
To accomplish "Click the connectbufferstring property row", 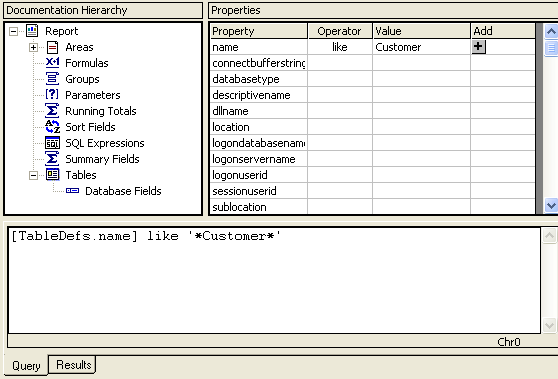I will coord(373,63).
